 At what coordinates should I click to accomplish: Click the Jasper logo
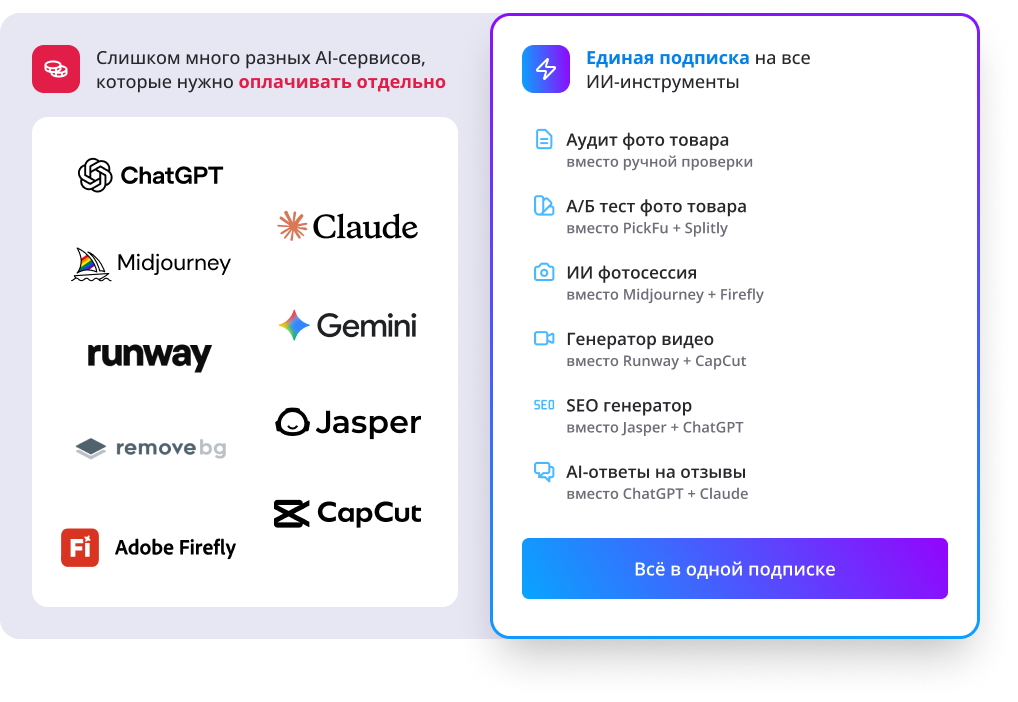coord(348,423)
